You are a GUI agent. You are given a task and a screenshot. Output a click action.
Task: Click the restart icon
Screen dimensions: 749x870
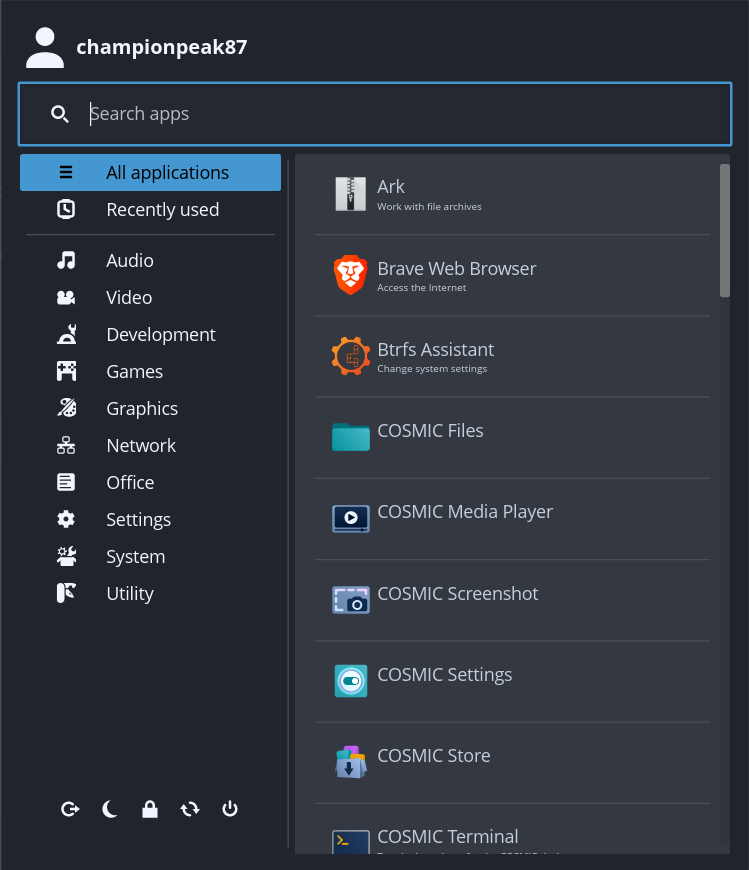pyautogui.click(x=190, y=810)
